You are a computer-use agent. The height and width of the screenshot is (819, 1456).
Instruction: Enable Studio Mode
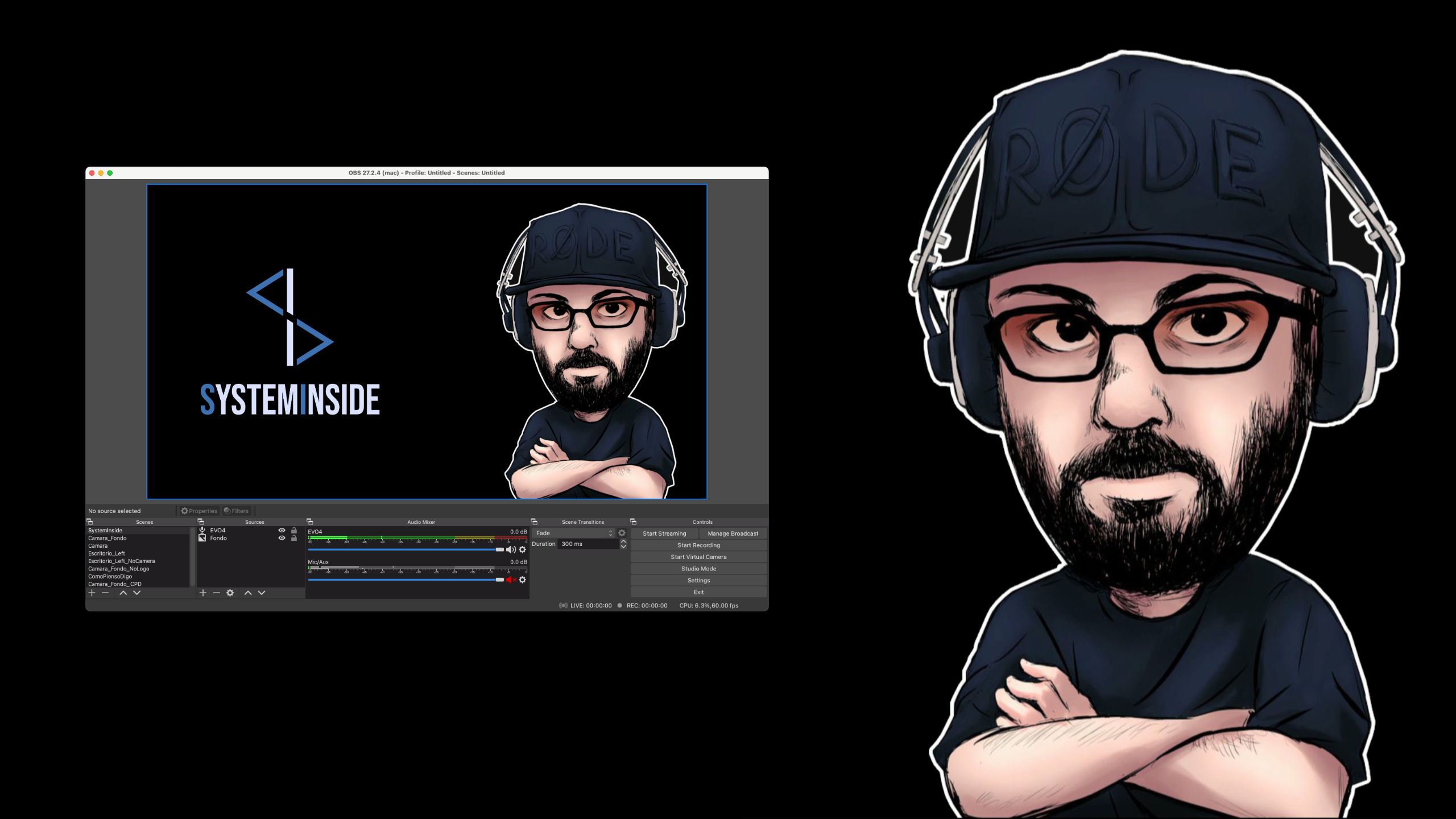(x=698, y=569)
